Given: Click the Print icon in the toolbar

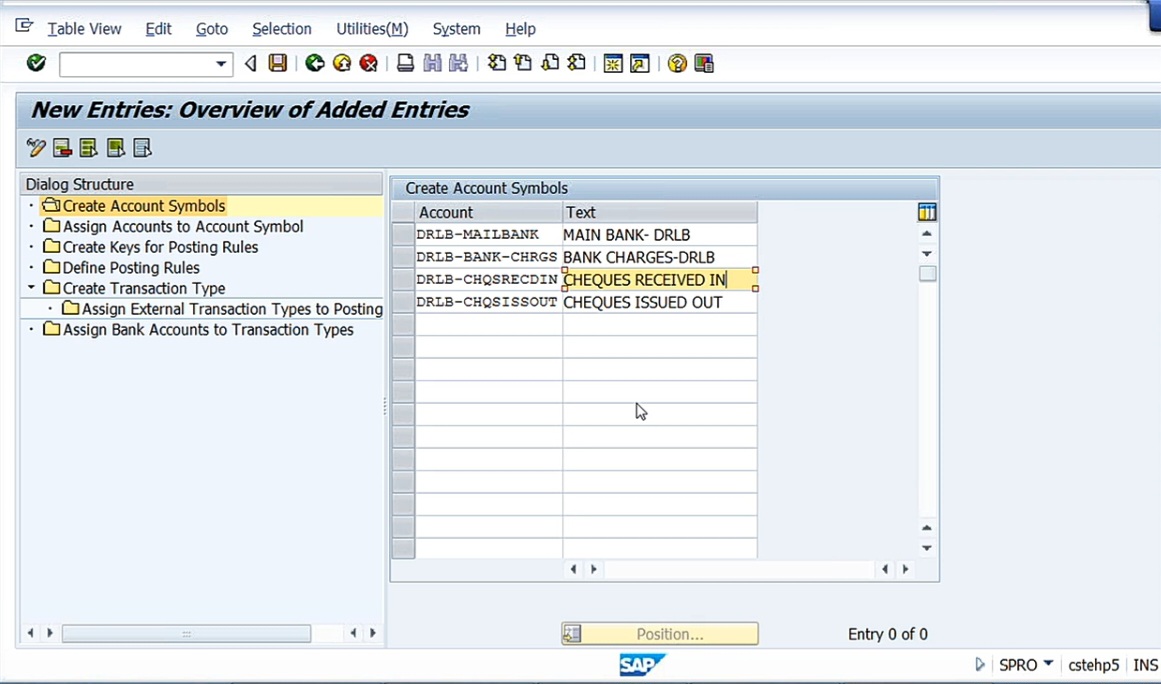Looking at the screenshot, I should 405,63.
